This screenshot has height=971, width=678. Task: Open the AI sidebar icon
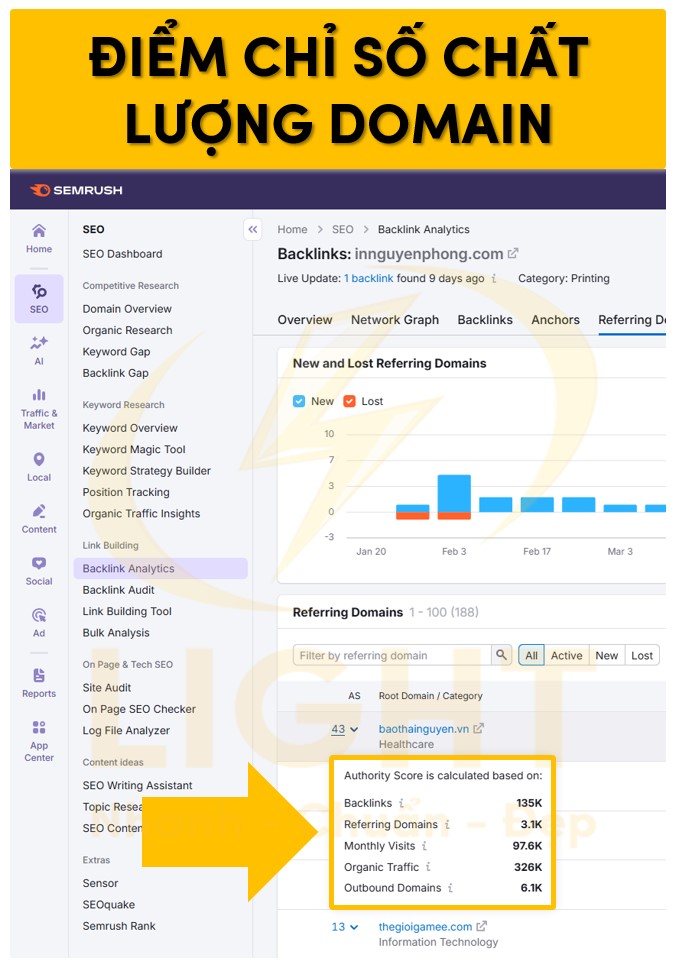pos(38,350)
